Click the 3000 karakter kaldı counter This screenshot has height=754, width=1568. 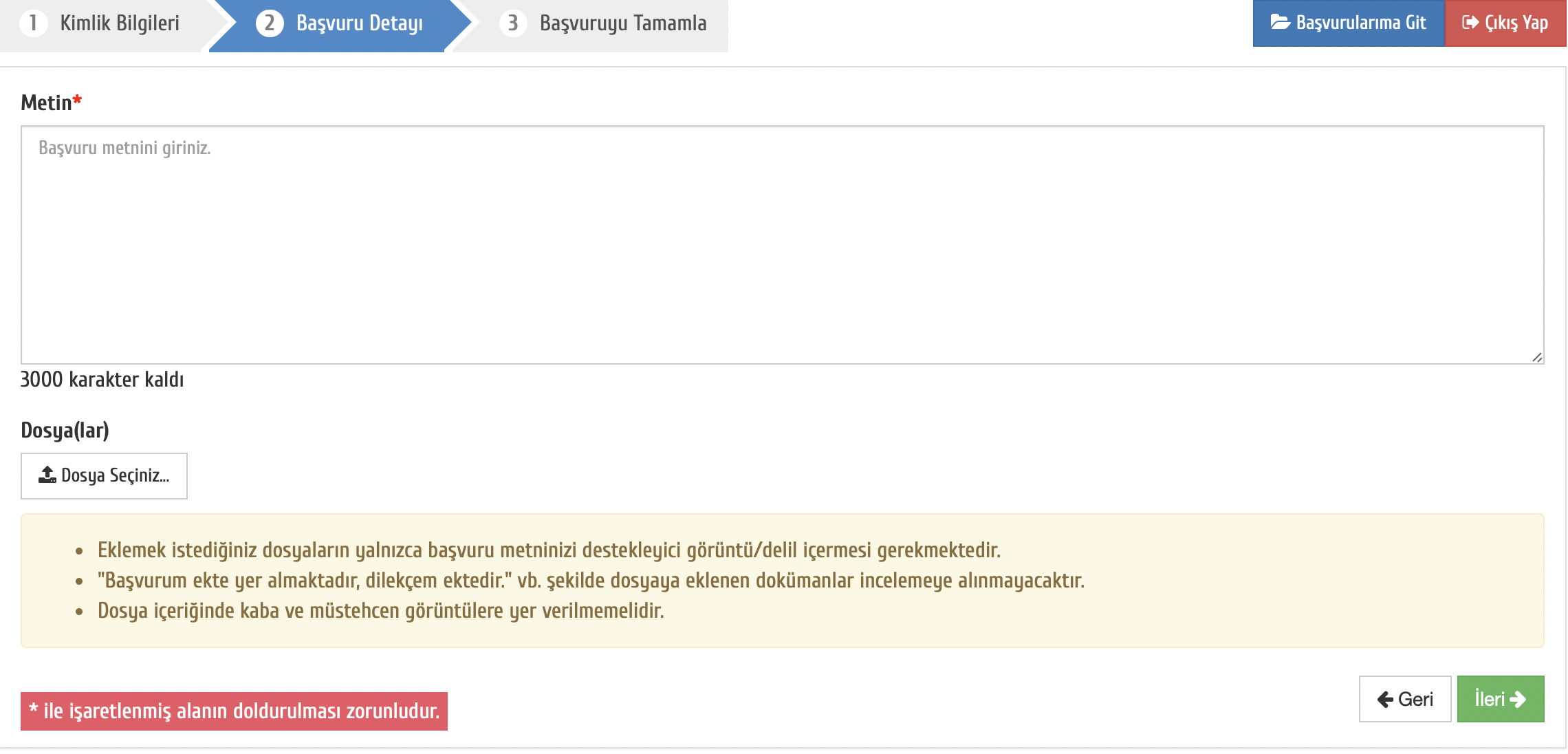coord(102,380)
